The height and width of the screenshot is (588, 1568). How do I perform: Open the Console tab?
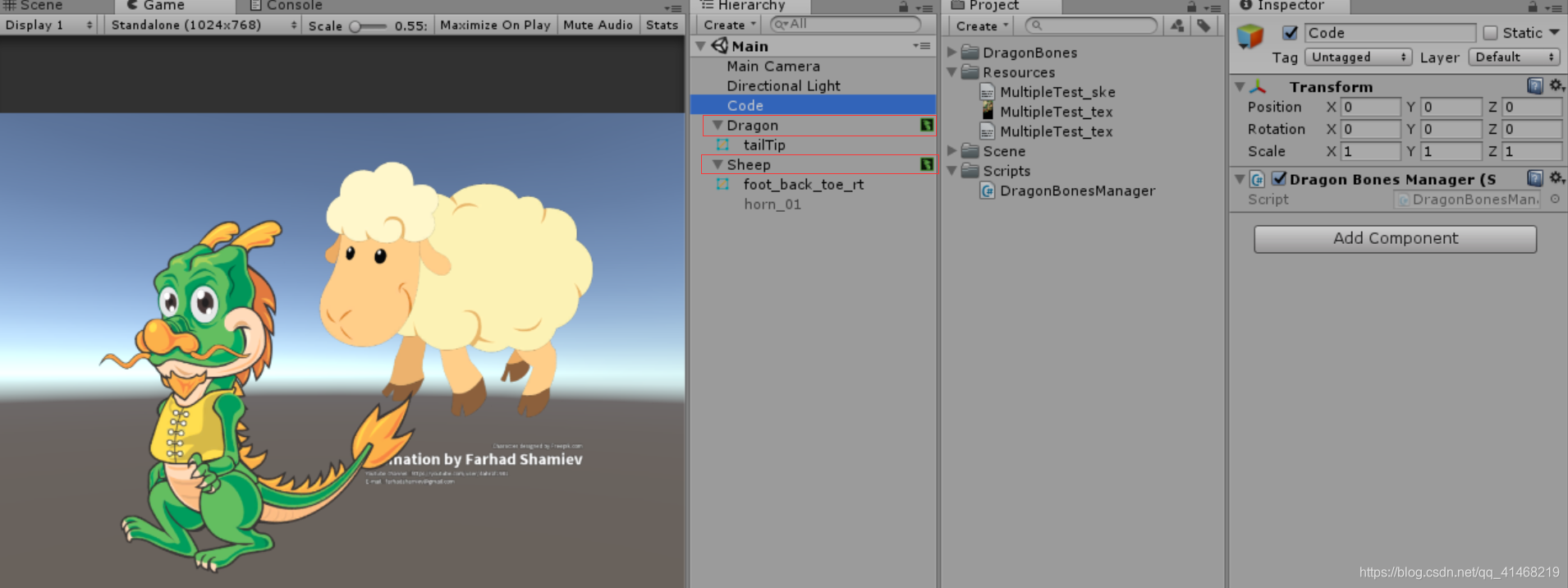(286, 6)
